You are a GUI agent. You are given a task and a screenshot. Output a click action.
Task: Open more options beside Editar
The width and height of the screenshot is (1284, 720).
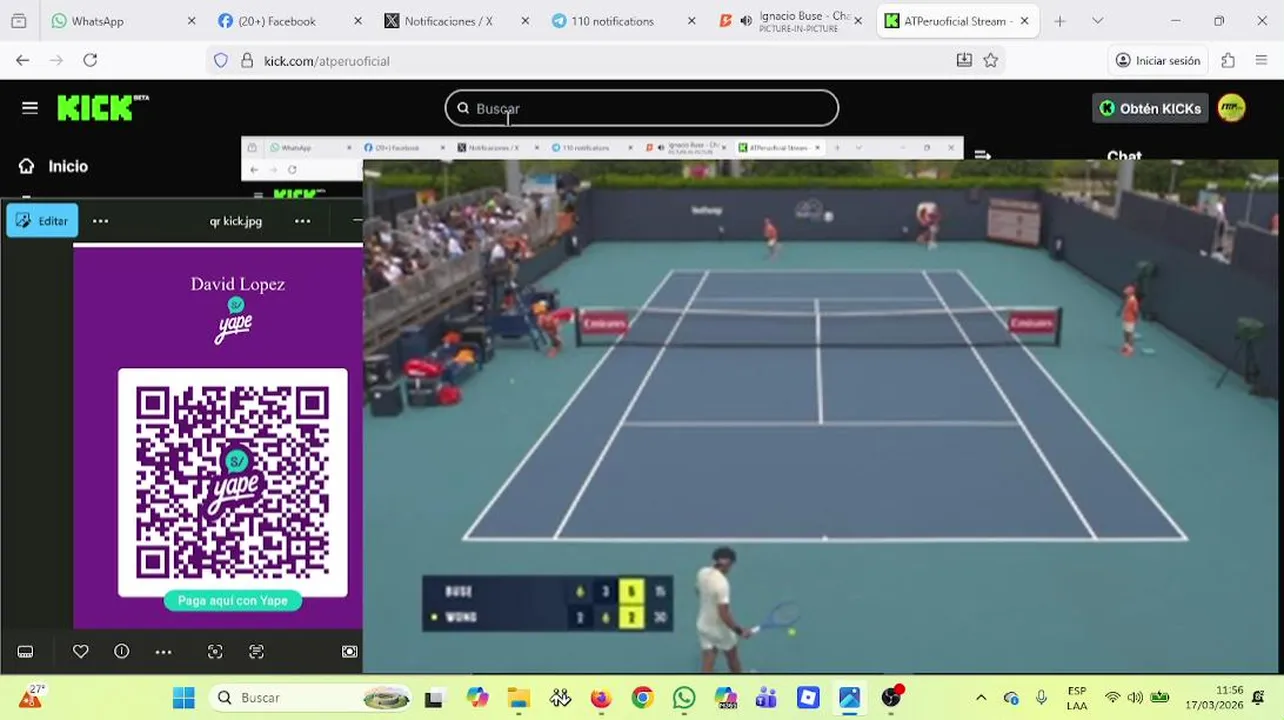(x=100, y=221)
